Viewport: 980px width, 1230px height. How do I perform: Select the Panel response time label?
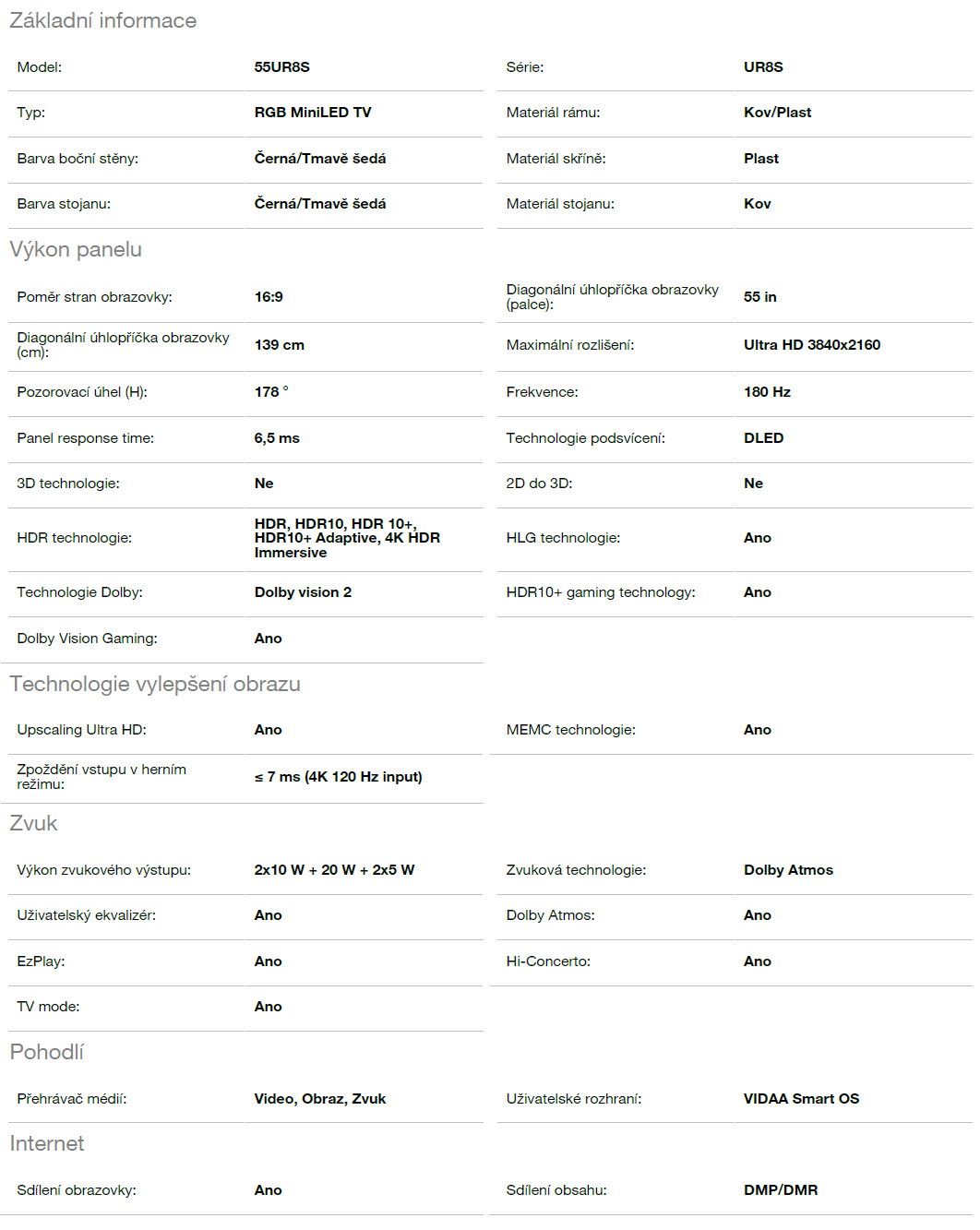(85, 438)
